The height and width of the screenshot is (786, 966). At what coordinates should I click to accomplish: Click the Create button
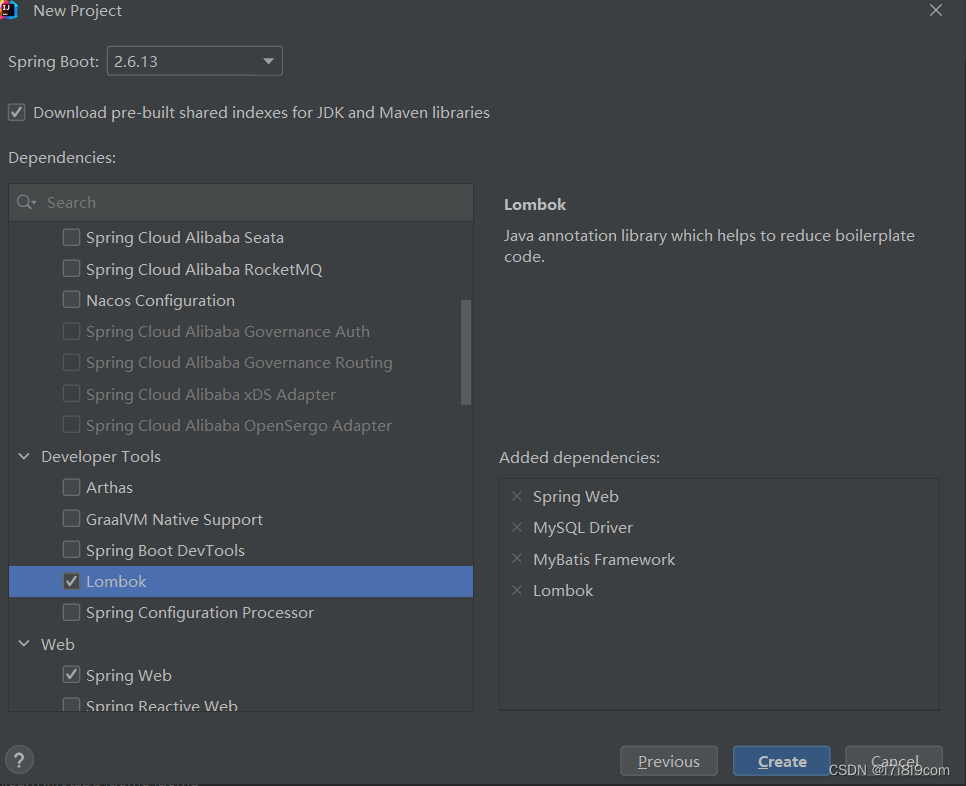coord(782,761)
